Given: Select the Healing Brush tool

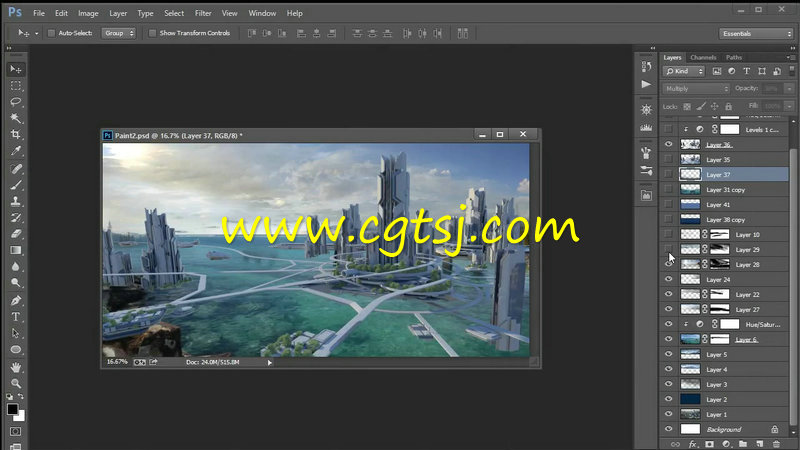Looking at the screenshot, I should point(16,169).
